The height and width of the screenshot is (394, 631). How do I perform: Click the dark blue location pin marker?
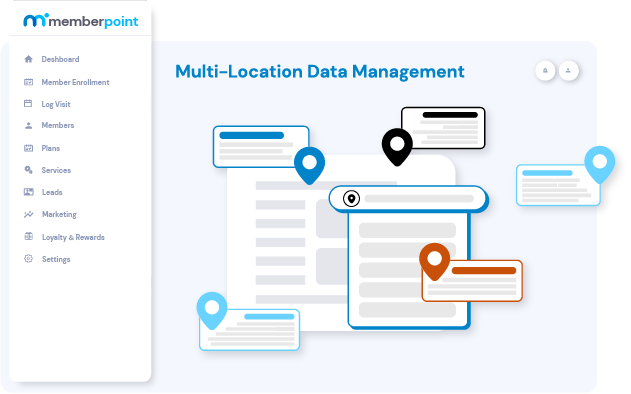click(x=309, y=165)
